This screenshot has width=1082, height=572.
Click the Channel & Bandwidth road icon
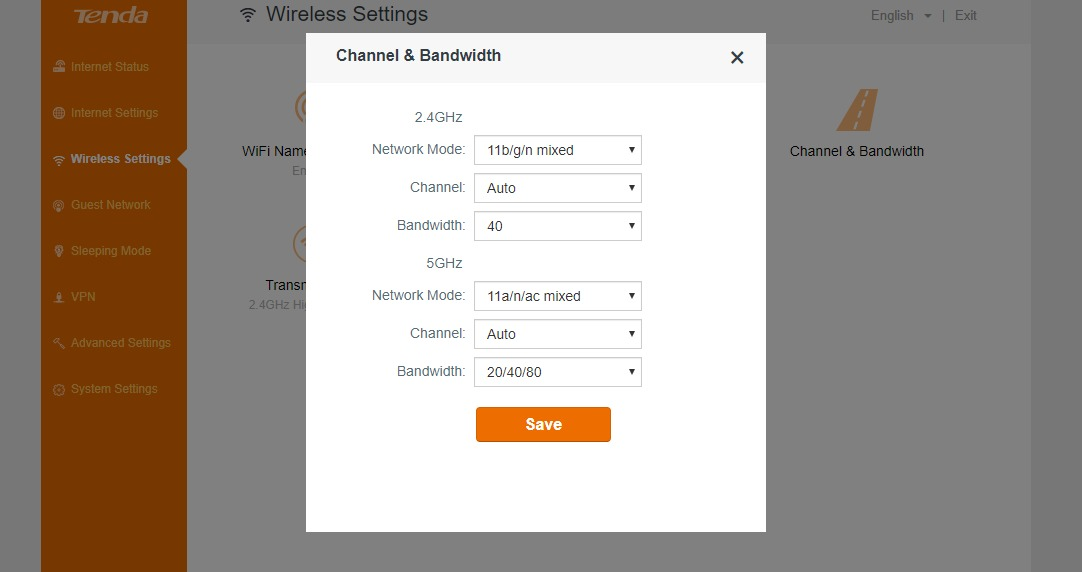(x=857, y=110)
